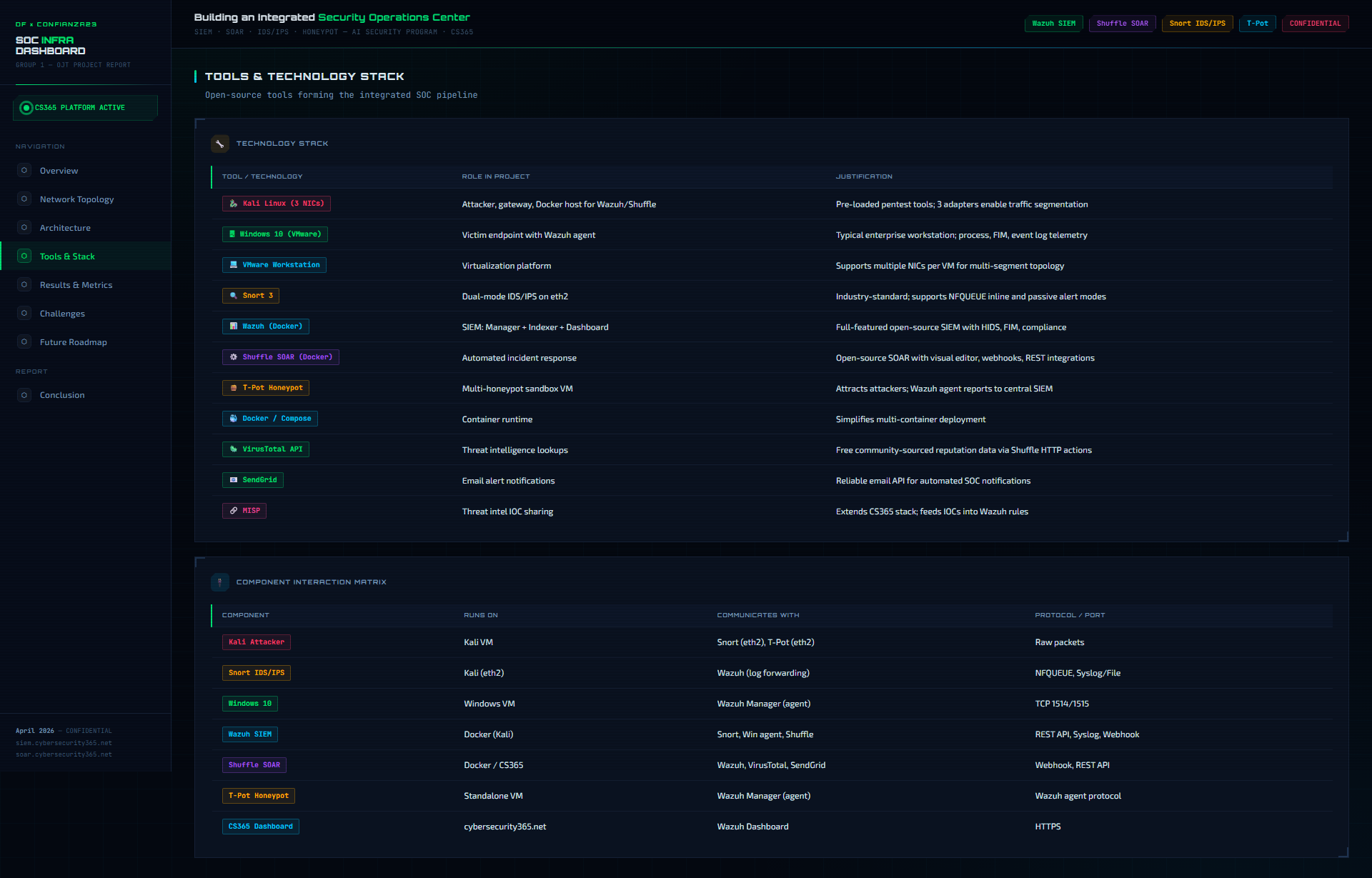1372x878 pixels.
Task: Click the Shuffle SOAR component tag in matrix
Action: (254, 765)
